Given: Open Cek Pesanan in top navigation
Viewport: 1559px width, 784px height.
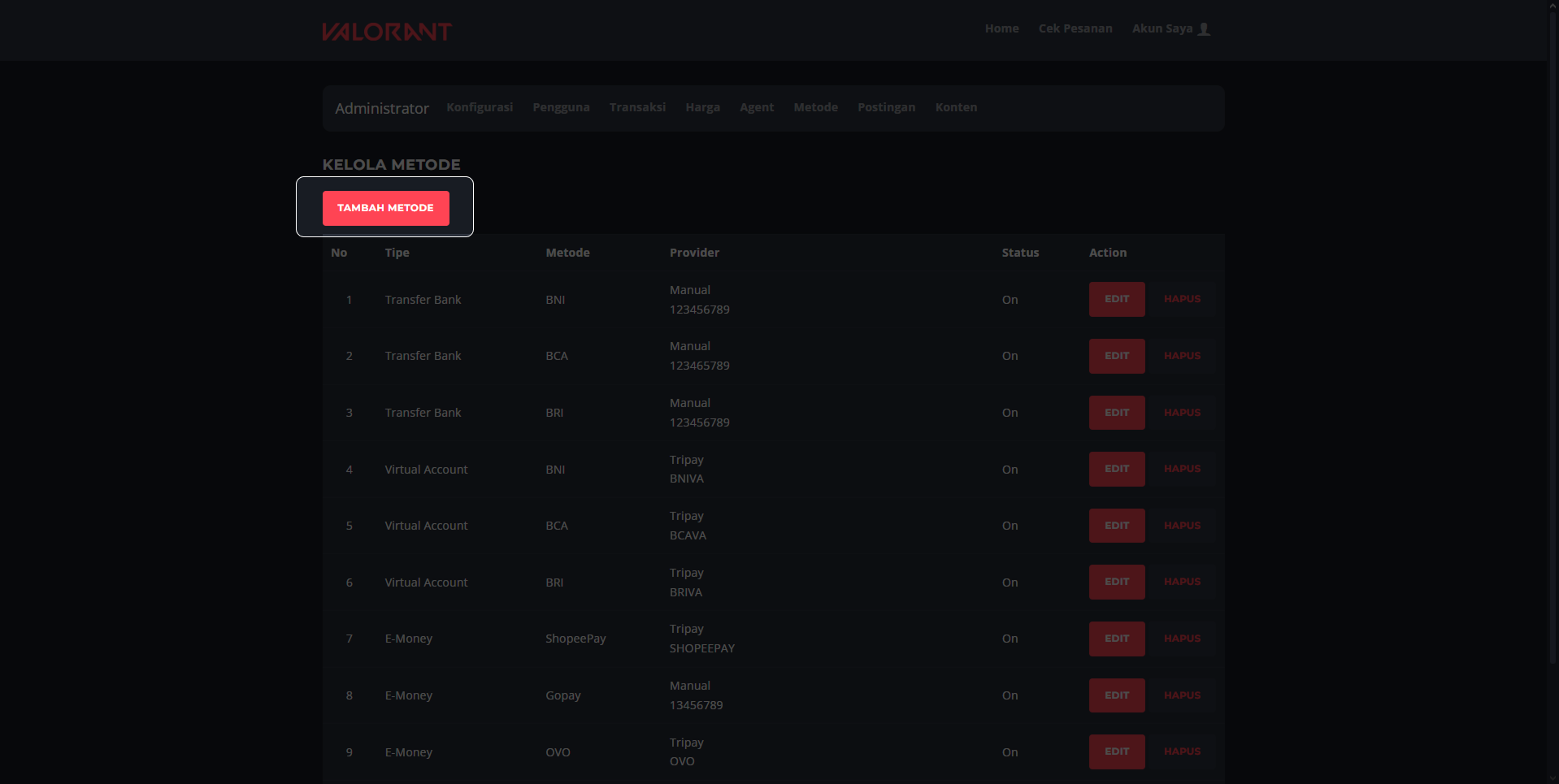Looking at the screenshot, I should [x=1075, y=28].
